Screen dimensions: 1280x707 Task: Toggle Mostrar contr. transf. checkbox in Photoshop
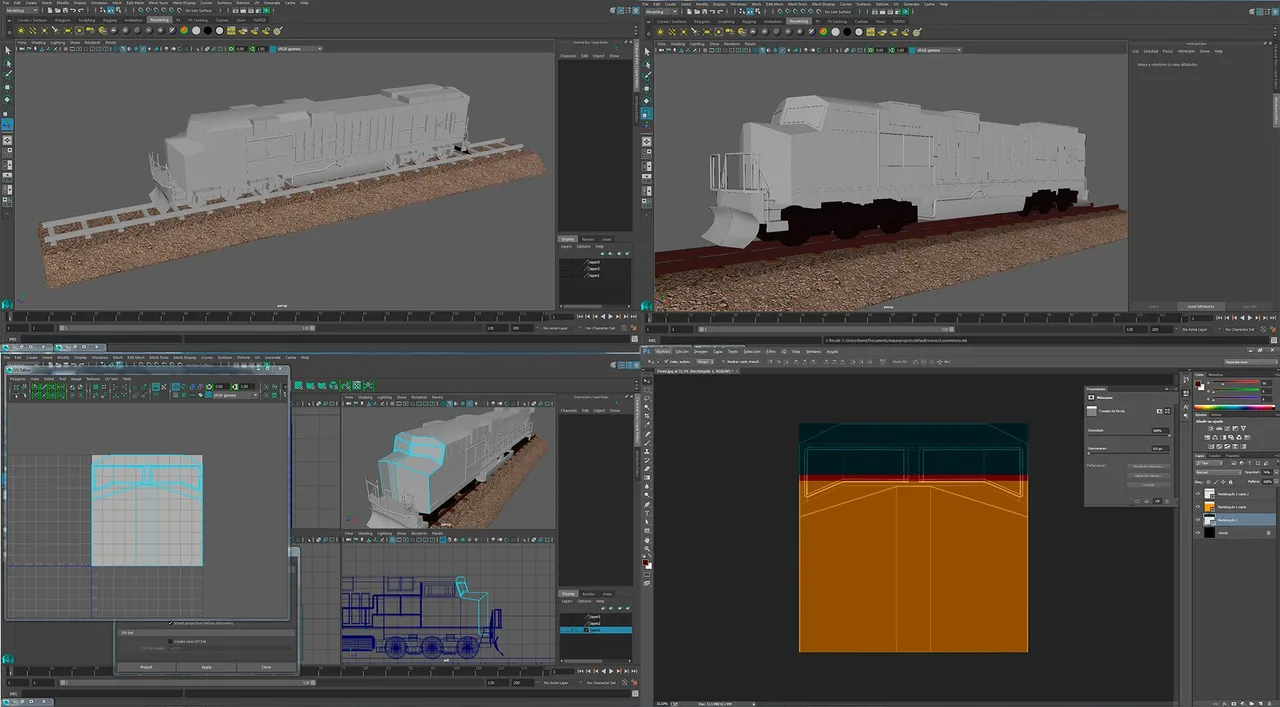[723, 362]
